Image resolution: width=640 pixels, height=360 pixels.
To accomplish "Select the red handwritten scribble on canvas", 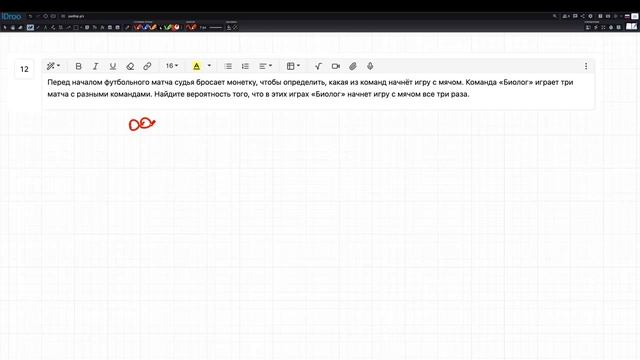I will coord(142,124).
